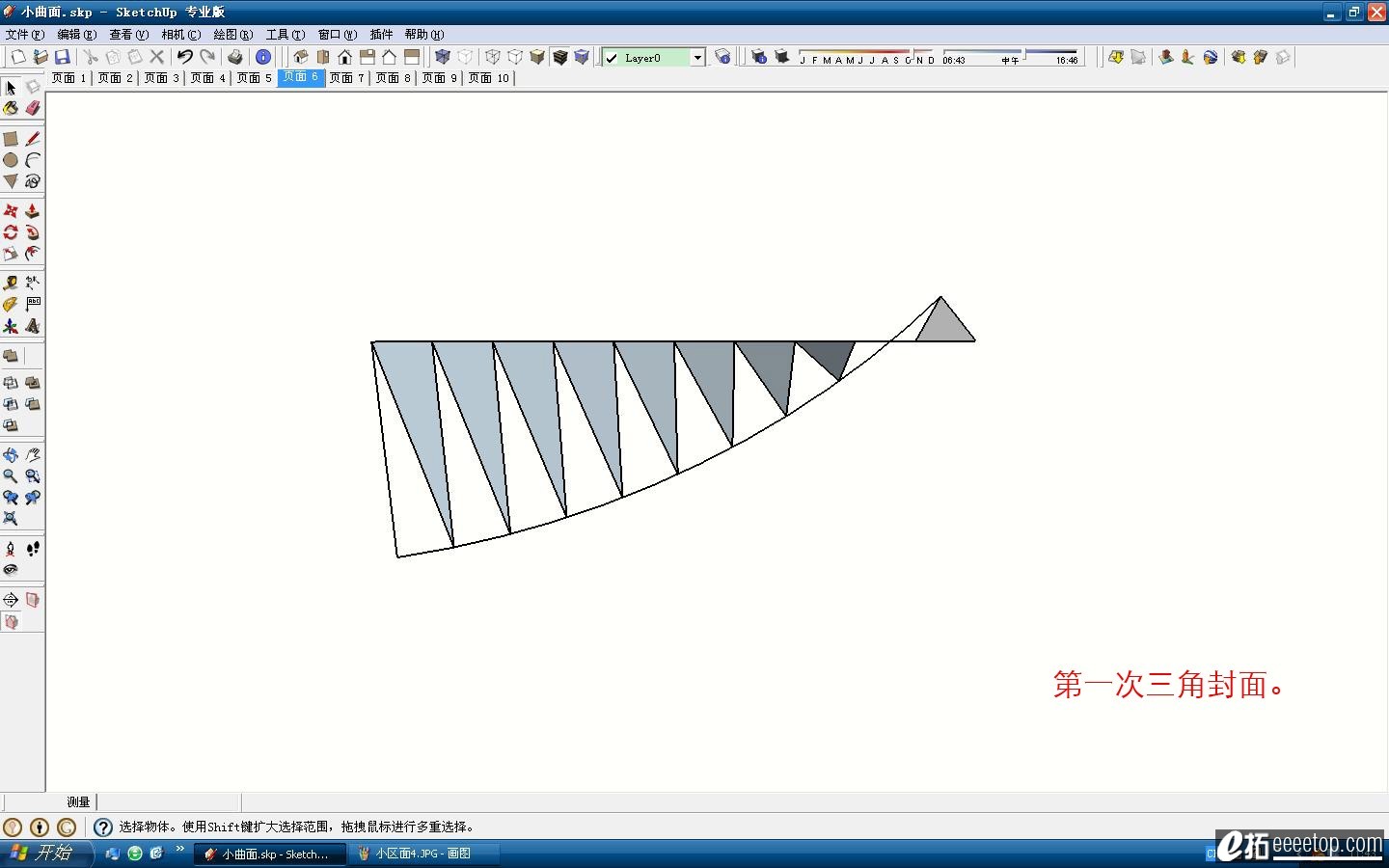Activate the Follow Me tool
Viewport: 1389px width, 868px height.
pos(32,232)
